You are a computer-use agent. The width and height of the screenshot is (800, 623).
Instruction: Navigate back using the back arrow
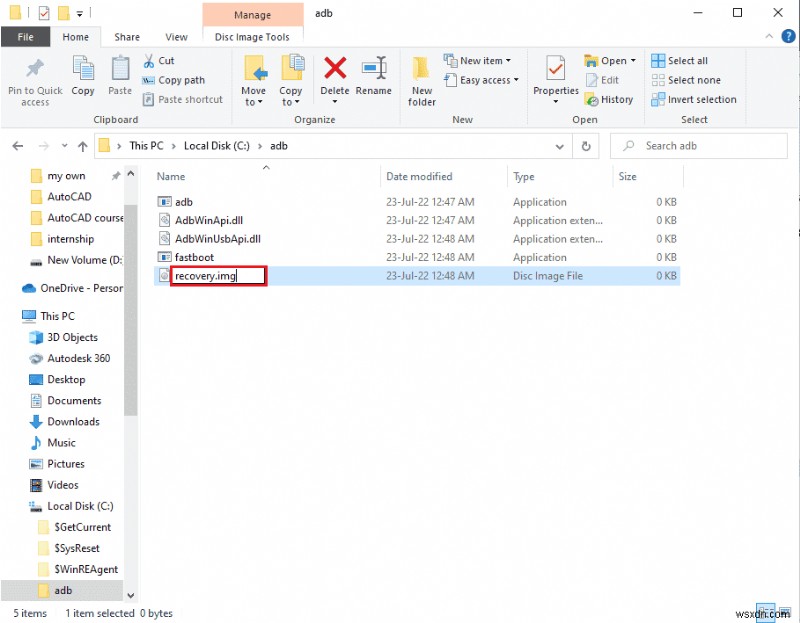[x=17, y=146]
